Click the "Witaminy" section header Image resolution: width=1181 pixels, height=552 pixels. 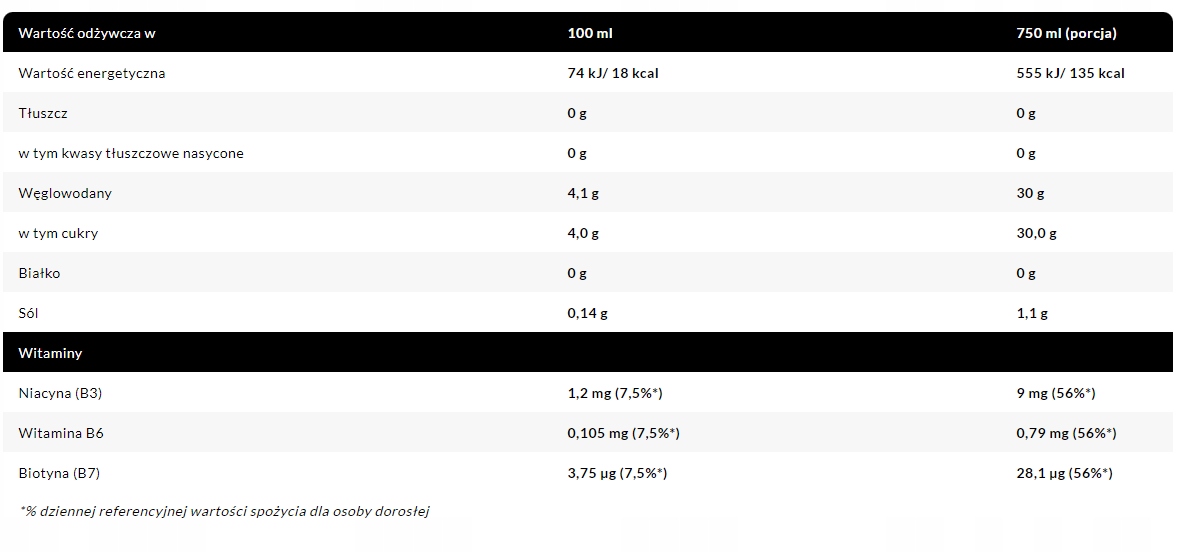coord(50,353)
